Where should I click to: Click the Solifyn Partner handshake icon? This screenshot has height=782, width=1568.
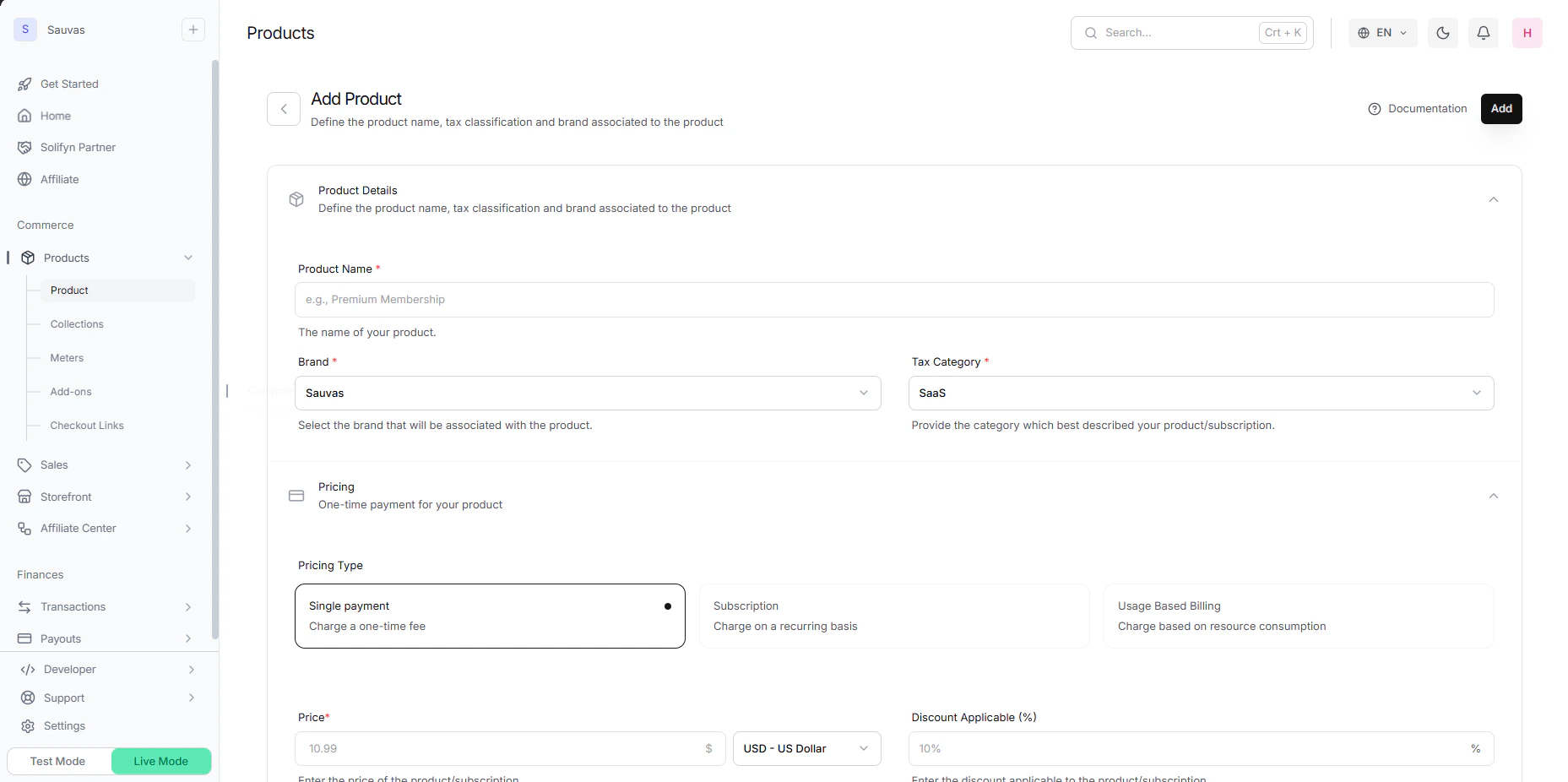pyautogui.click(x=24, y=148)
